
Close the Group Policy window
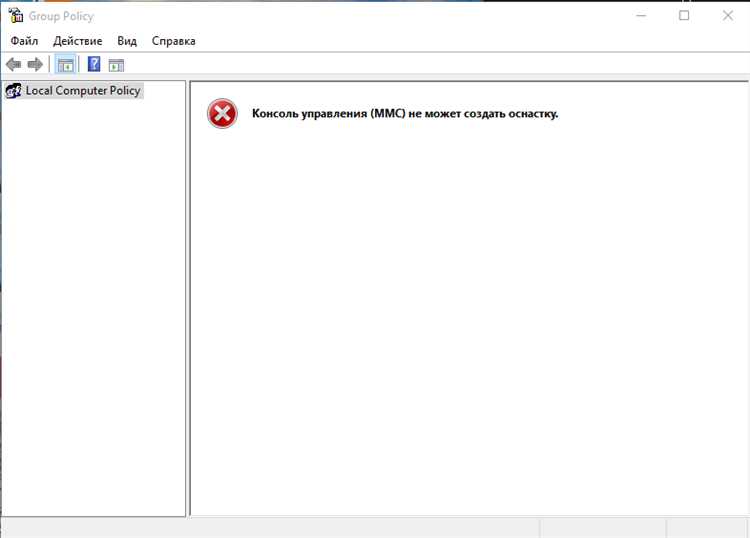pyautogui.click(x=728, y=16)
